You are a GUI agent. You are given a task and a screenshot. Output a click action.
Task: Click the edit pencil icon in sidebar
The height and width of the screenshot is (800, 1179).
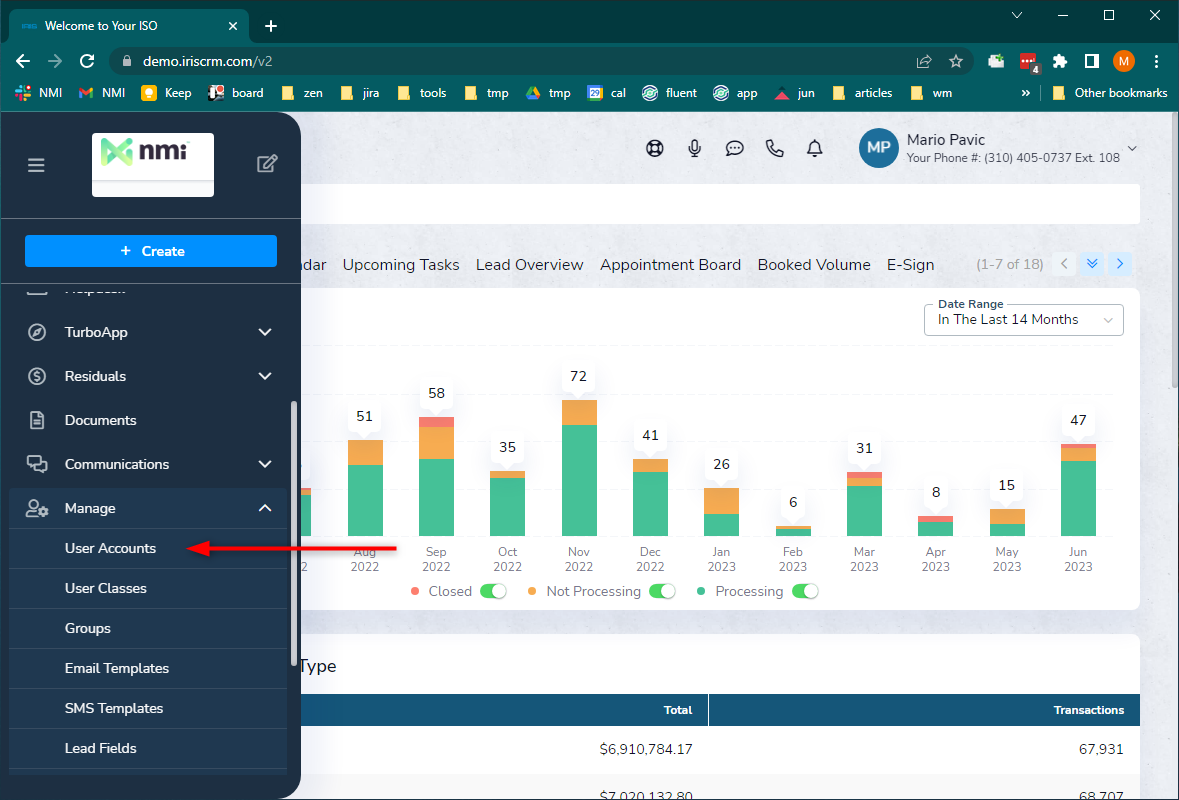(x=267, y=164)
